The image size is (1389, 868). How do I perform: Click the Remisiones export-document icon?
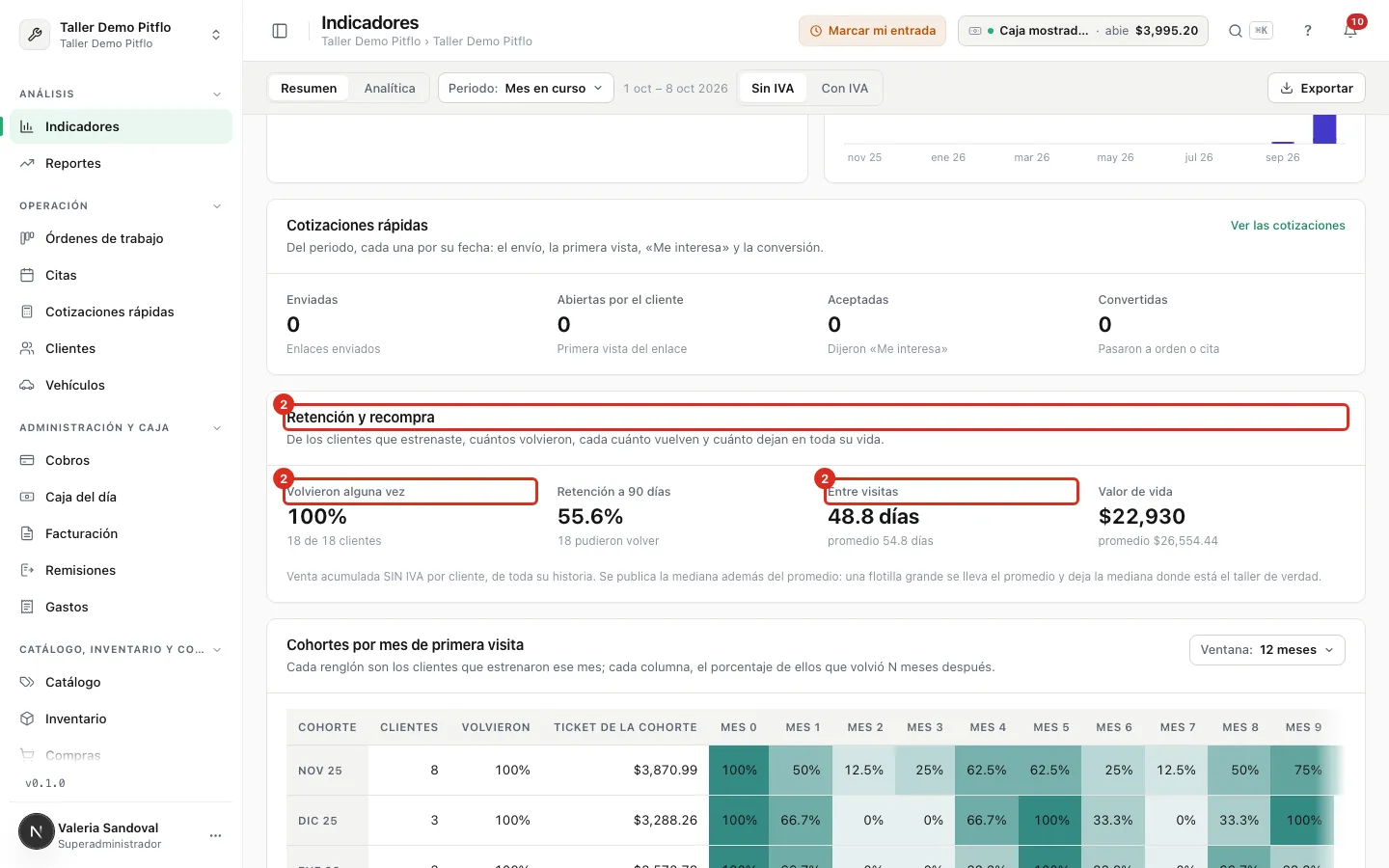tap(27, 570)
